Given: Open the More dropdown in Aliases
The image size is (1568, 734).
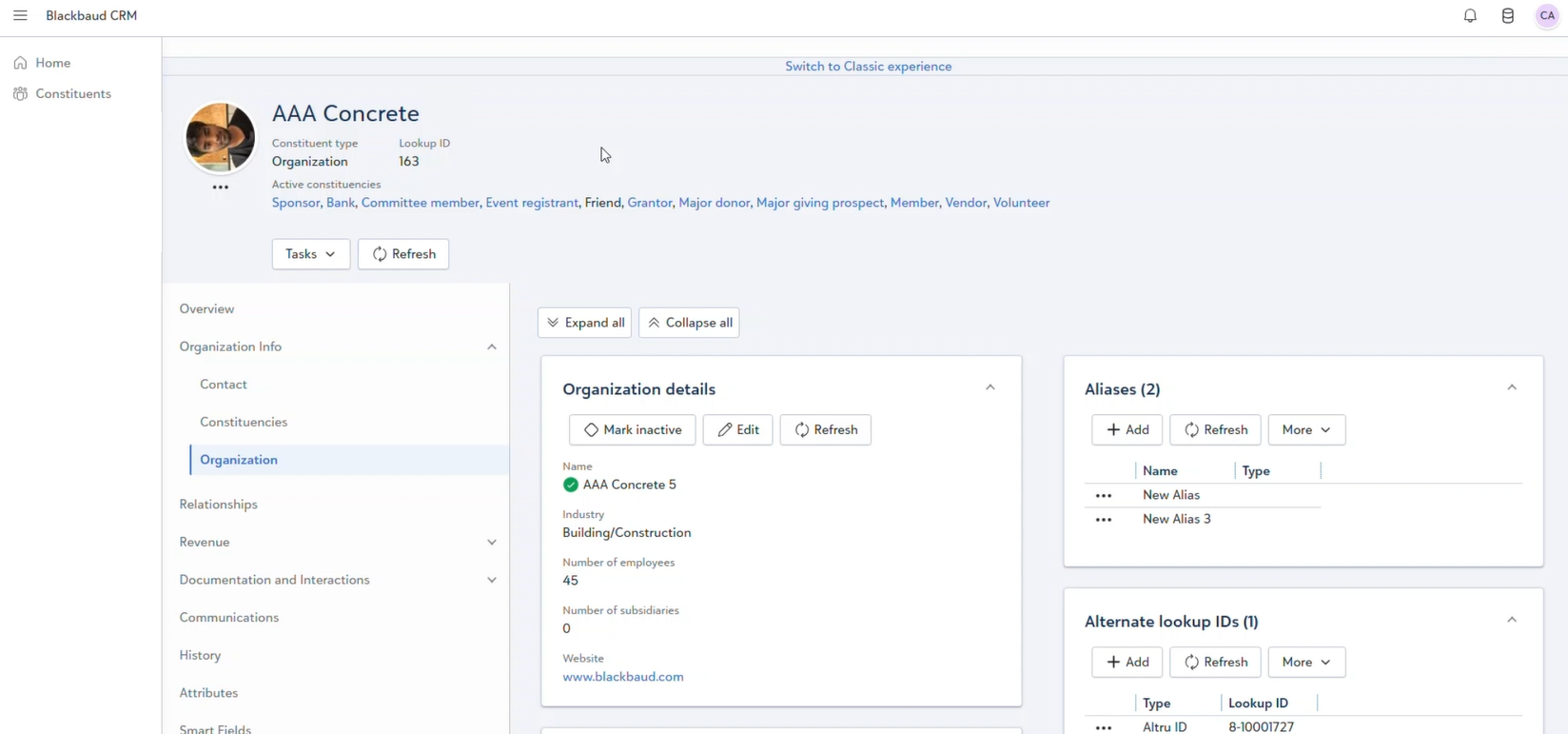Looking at the screenshot, I should [1306, 429].
